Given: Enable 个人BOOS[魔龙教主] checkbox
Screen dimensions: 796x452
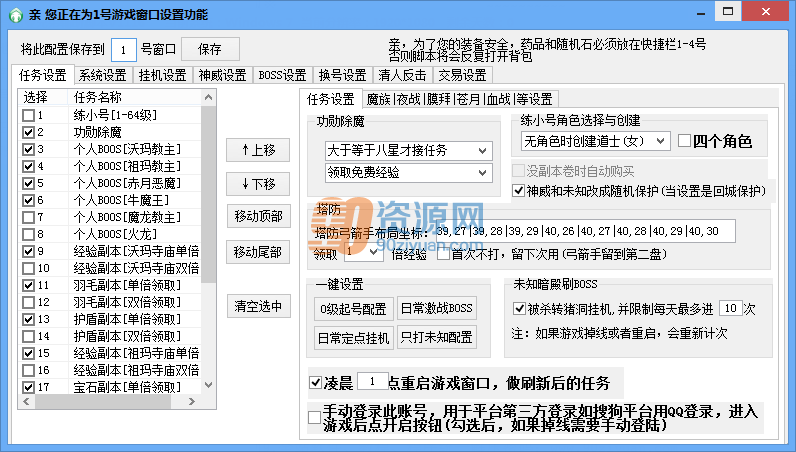Looking at the screenshot, I should [x=28, y=217].
